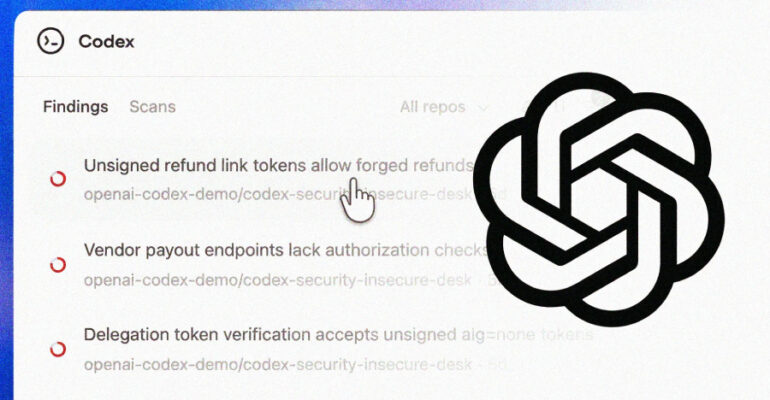Click repo path under Unsigned refund finding
Image resolution: width=770 pixels, height=400 pixels.
pyautogui.click(x=295, y=194)
